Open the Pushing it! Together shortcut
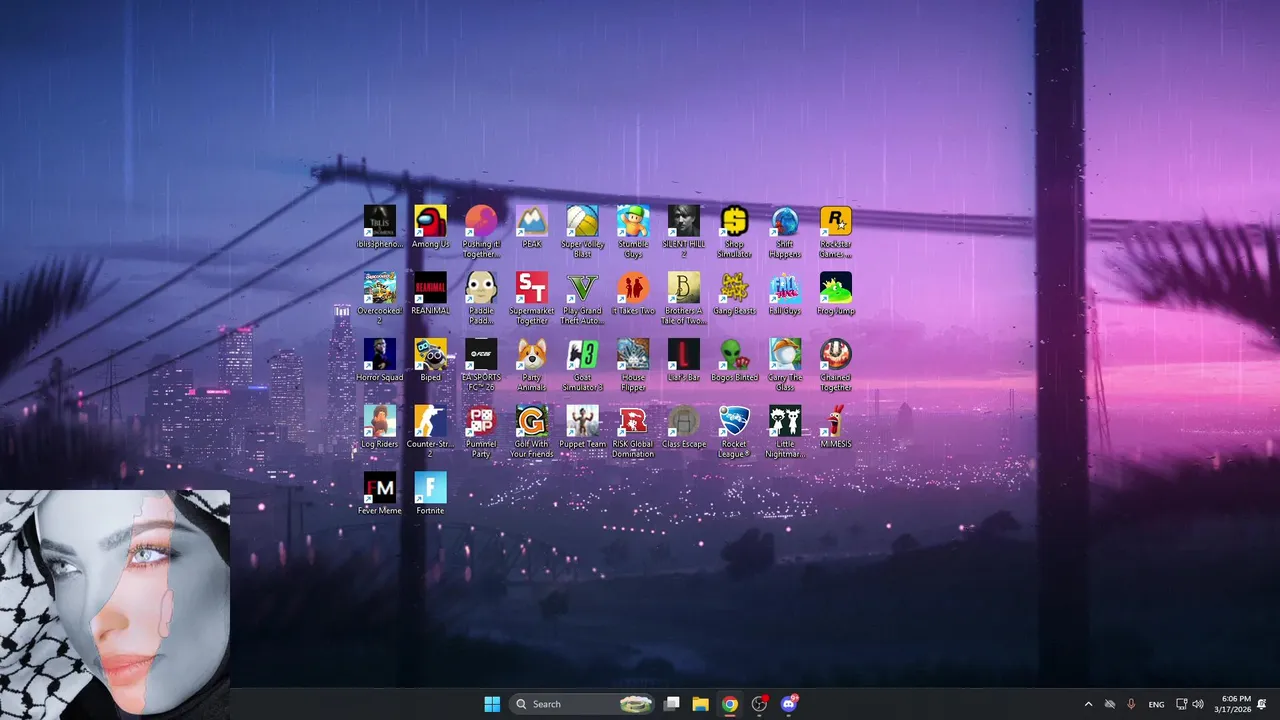This screenshot has width=1280, height=720. pos(481,232)
